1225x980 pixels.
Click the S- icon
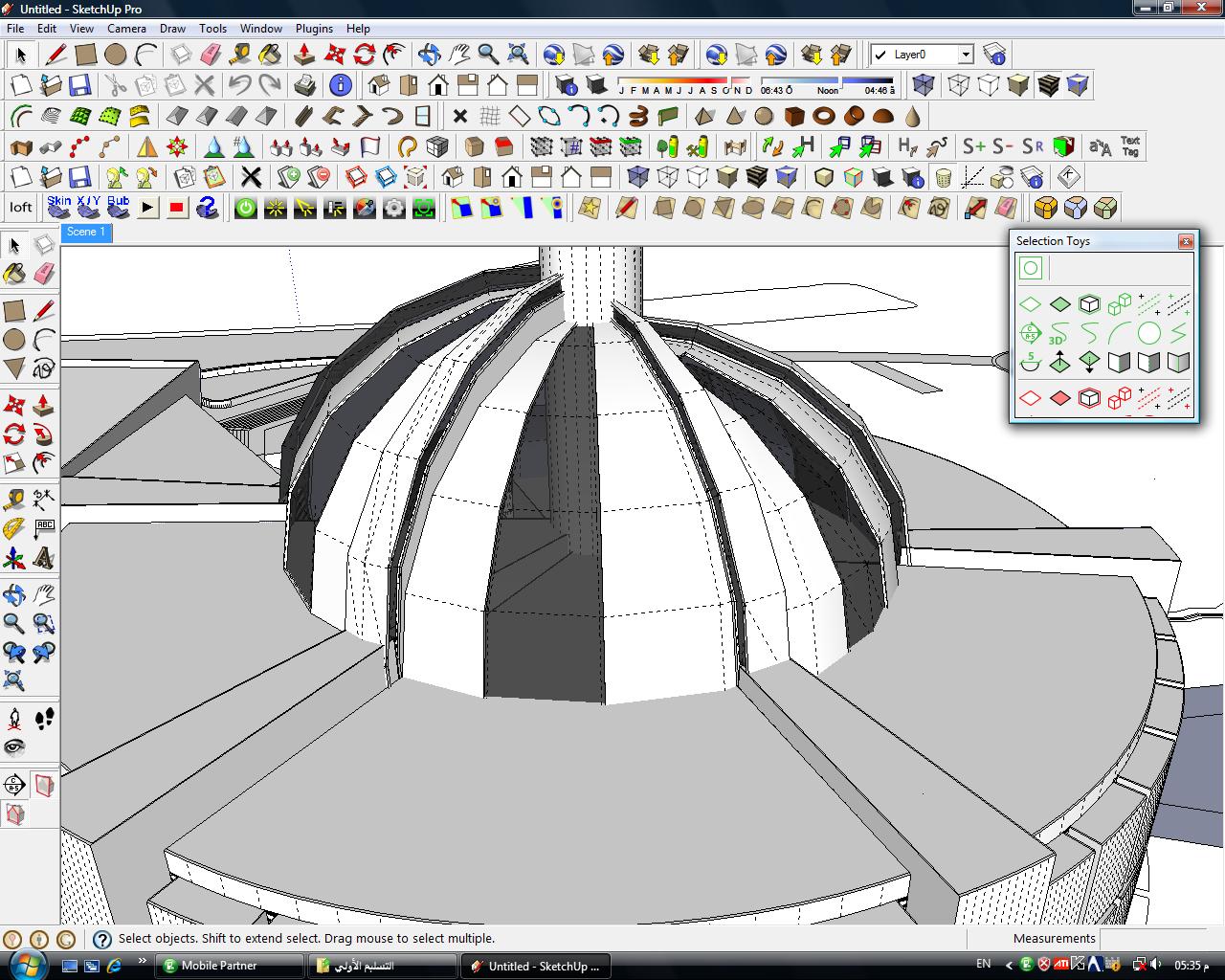pos(1003,146)
